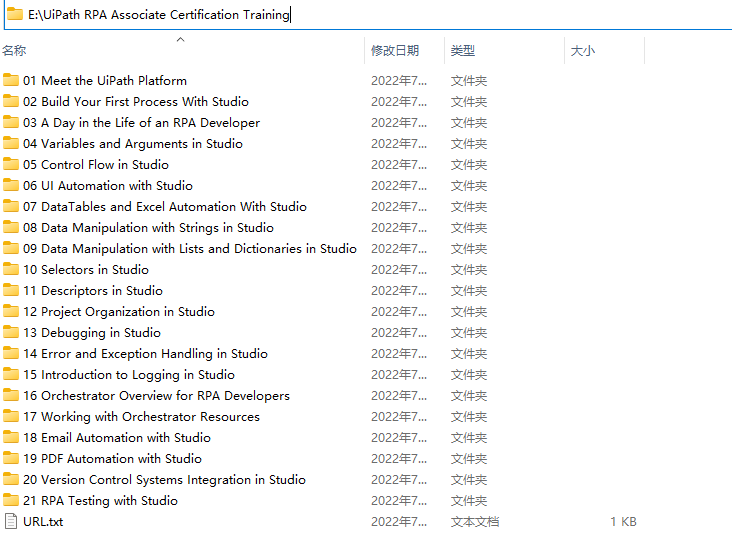
Task: Select '16 Orchestrator Overview for RPA Developers'
Action: pyautogui.click(x=156, y=396)
